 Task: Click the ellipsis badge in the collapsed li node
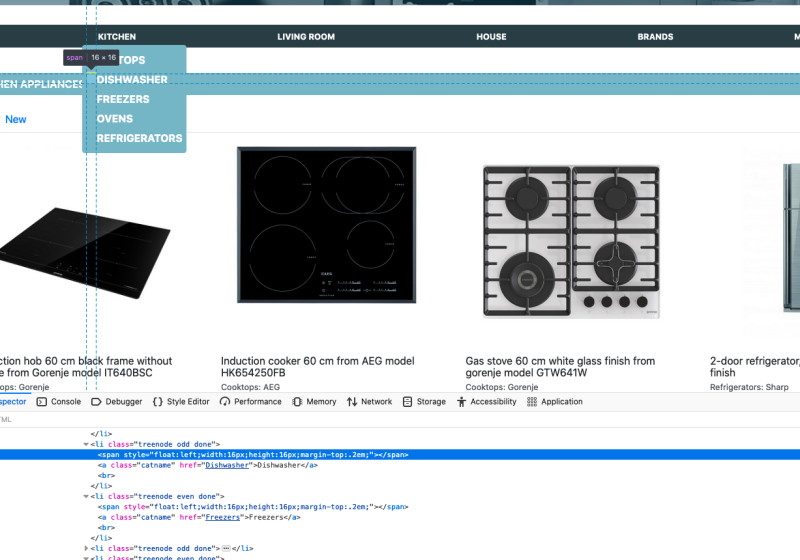(x=226, y=548)
